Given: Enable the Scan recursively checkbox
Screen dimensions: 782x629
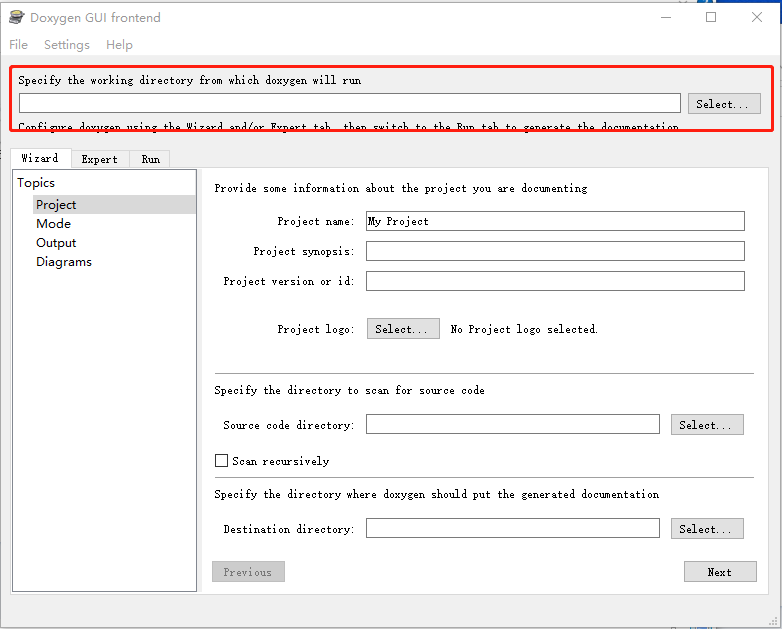Looking at the screenshot, I should [221, 460].
